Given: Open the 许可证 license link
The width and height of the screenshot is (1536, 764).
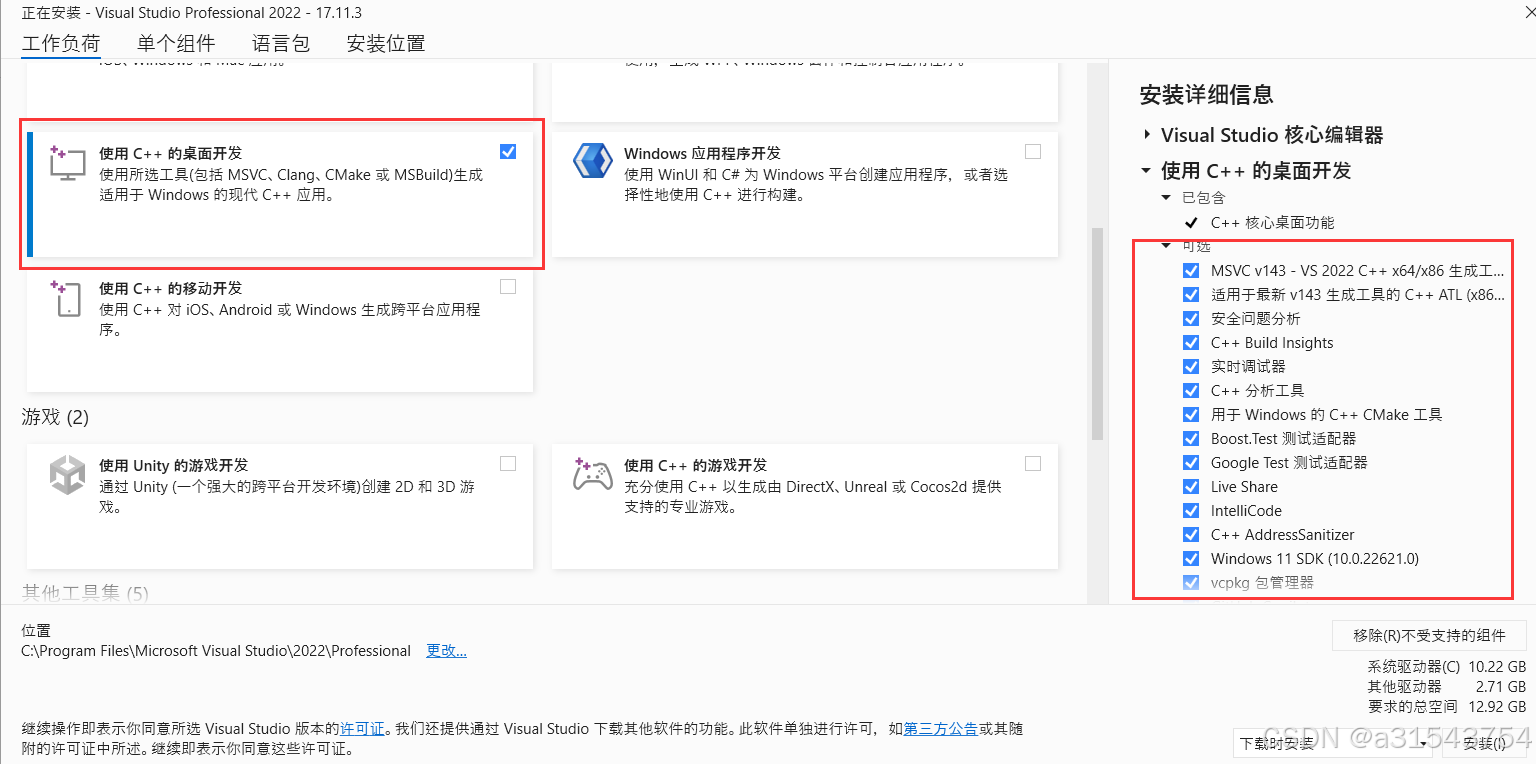Looking at the screenshot, I should tap(362, 729).
